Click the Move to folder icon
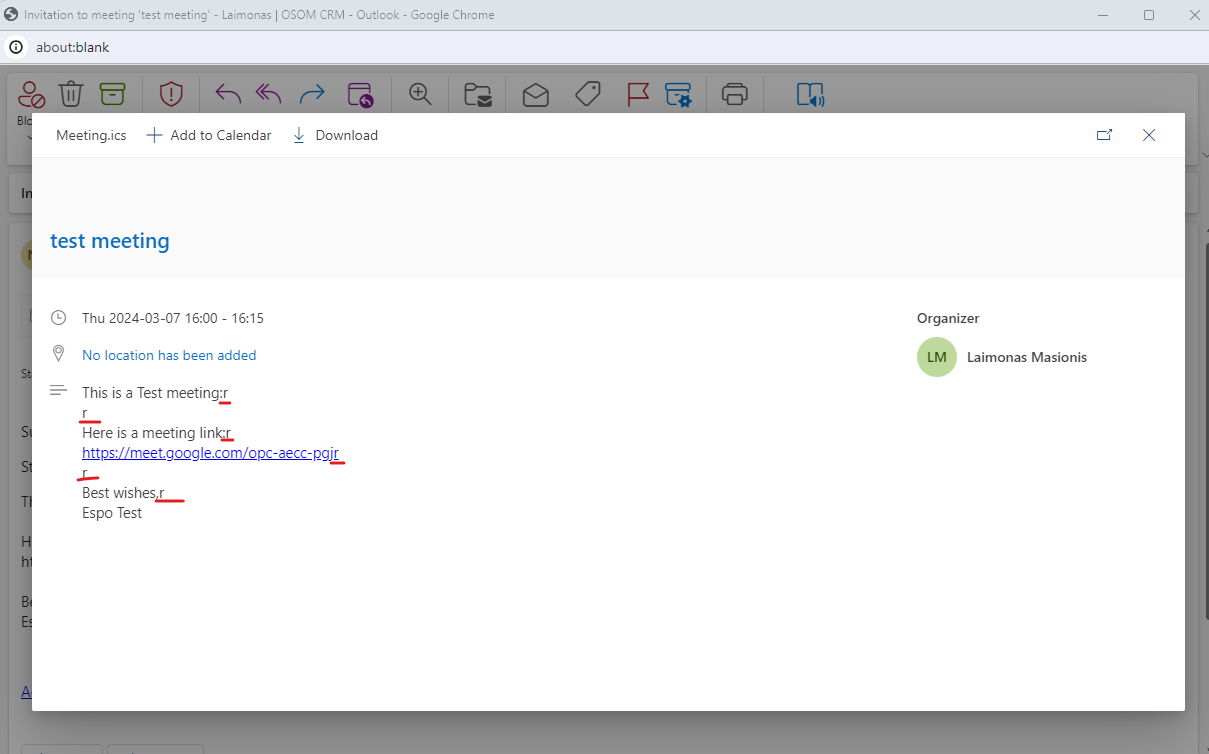1209x754 pixels. pyautogui.click(x=478, y=94)
